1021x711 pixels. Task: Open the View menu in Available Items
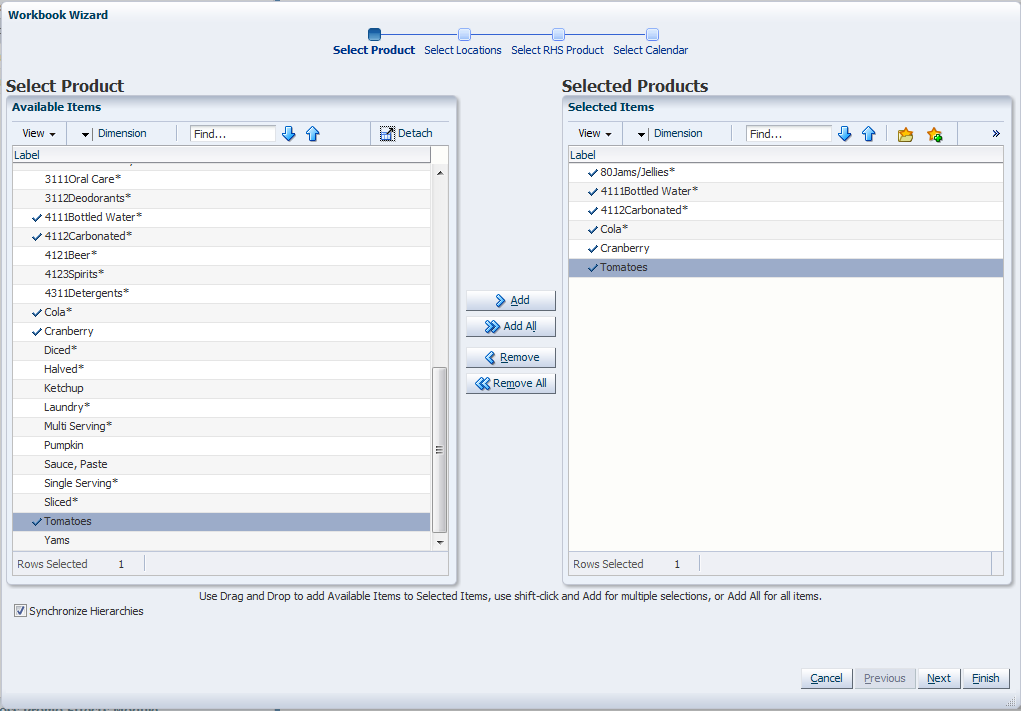(38, 133)
